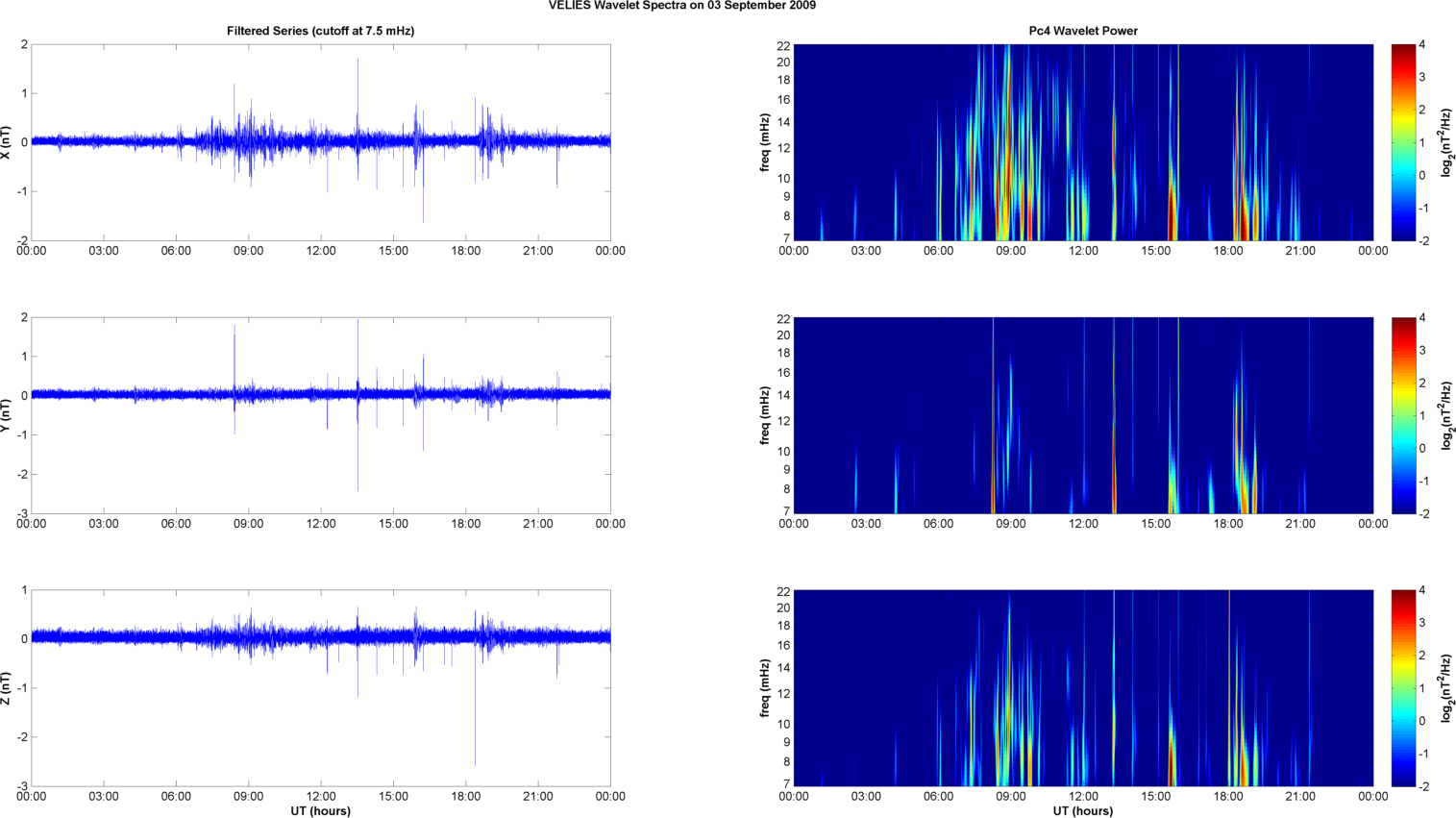This screenshot has height=818, width=1456.
Task: Click freq (mHz) label of bottom wavelet plot
Action: pyautogui.click(x=765, y=688)
